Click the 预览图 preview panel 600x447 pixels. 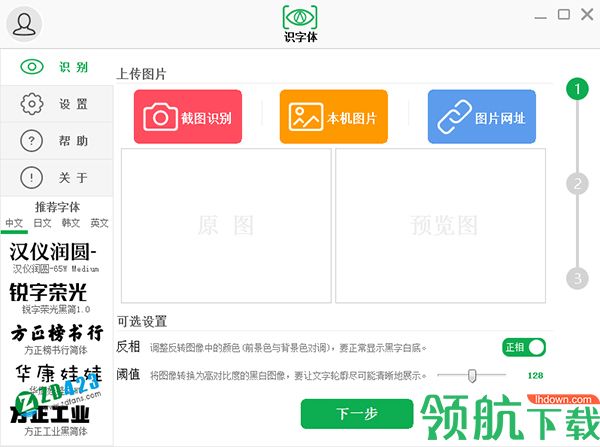(440, 226)
